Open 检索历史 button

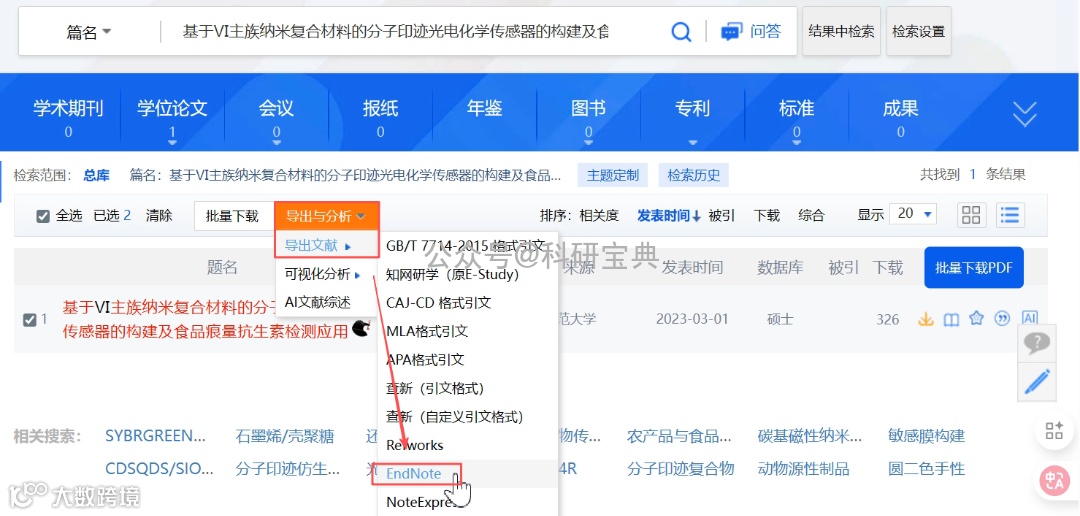(694, 175)
